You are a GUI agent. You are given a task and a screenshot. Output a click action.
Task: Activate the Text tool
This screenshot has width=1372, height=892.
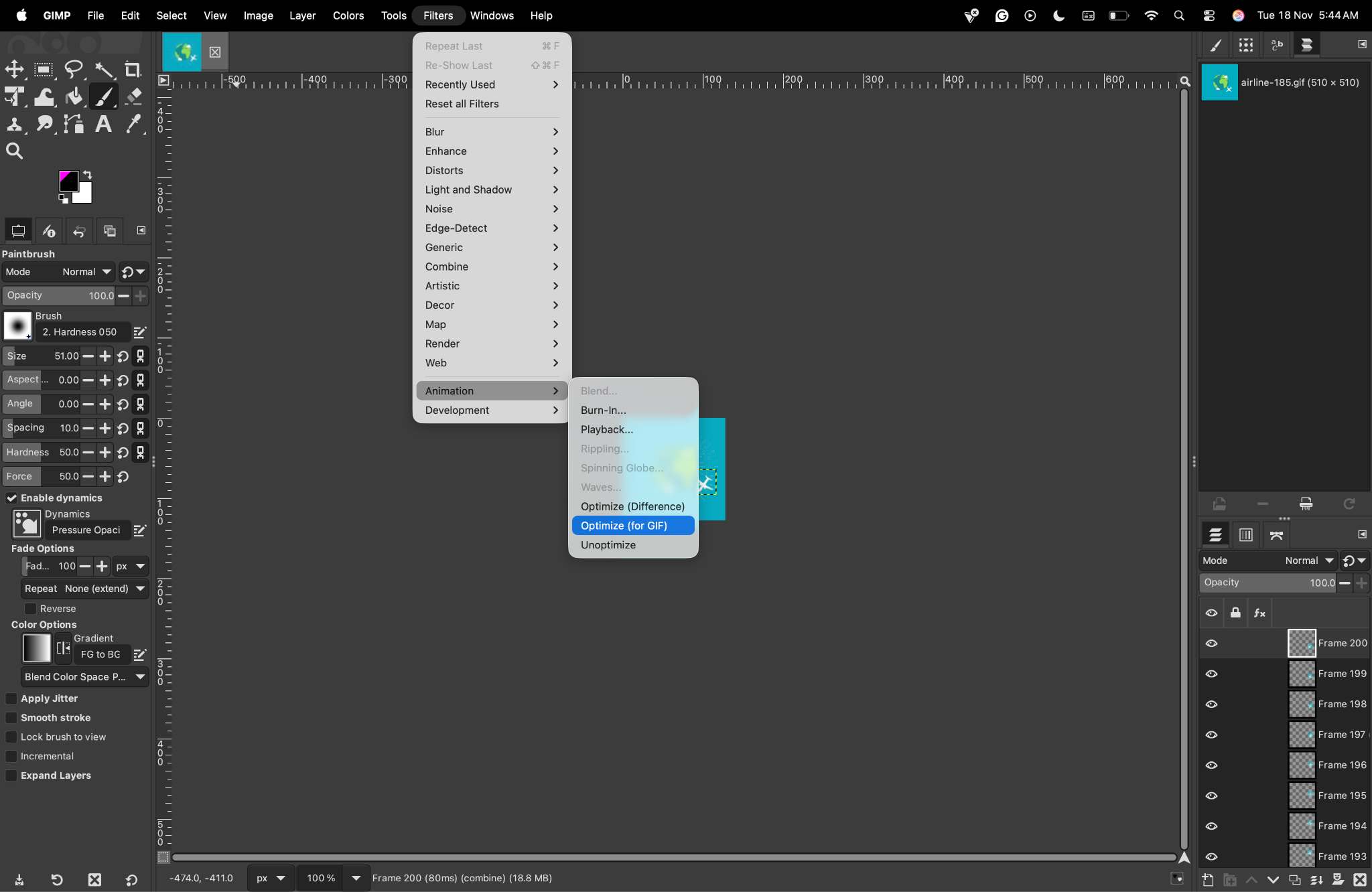pos(103,124)
